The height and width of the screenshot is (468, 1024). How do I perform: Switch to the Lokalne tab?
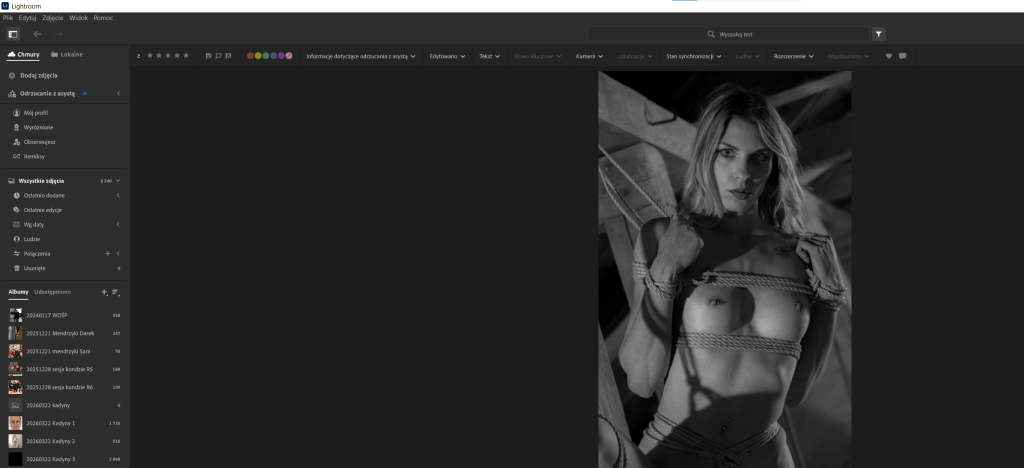(67, 55)
